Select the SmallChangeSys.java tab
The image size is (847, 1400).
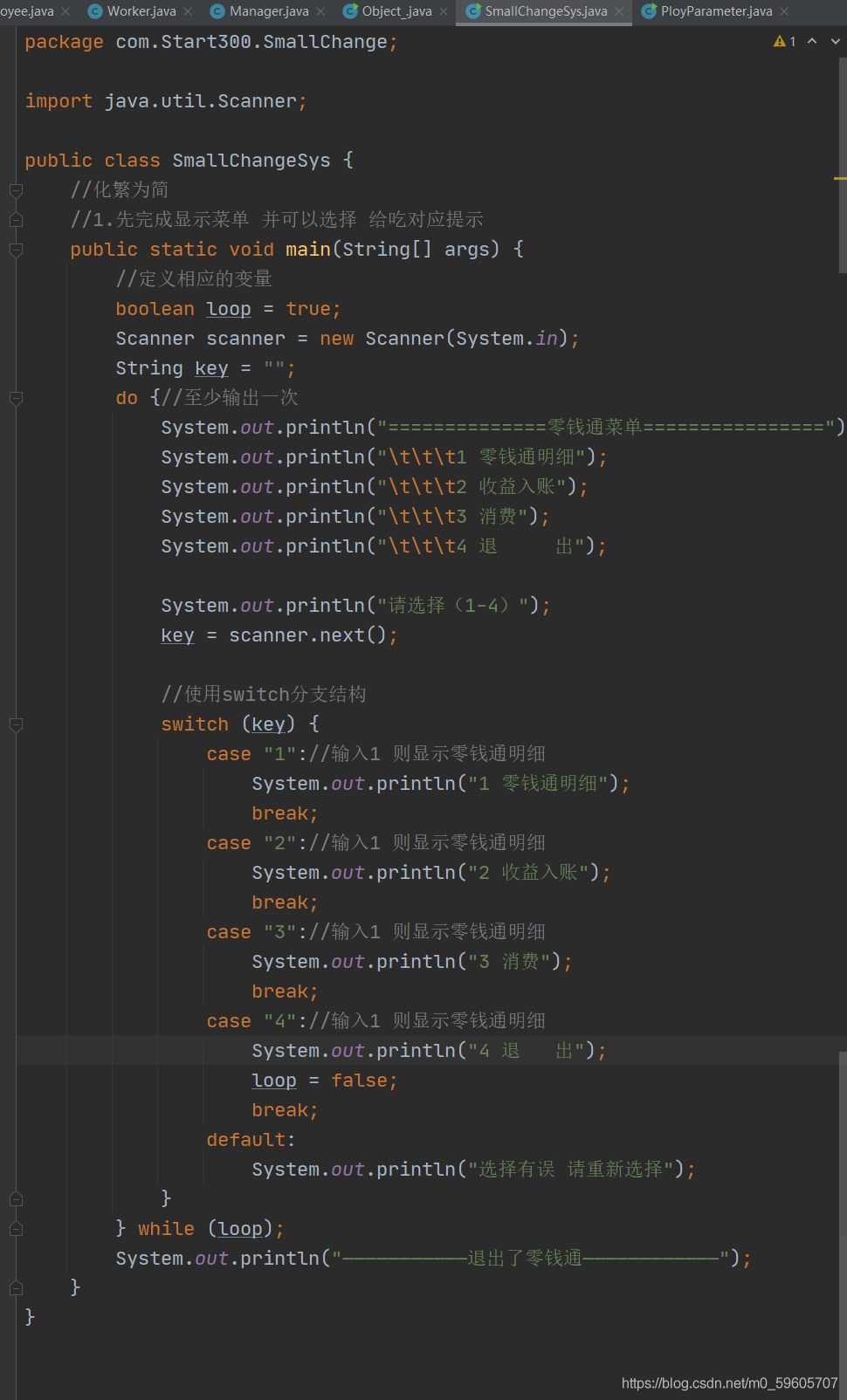(546, 11)
